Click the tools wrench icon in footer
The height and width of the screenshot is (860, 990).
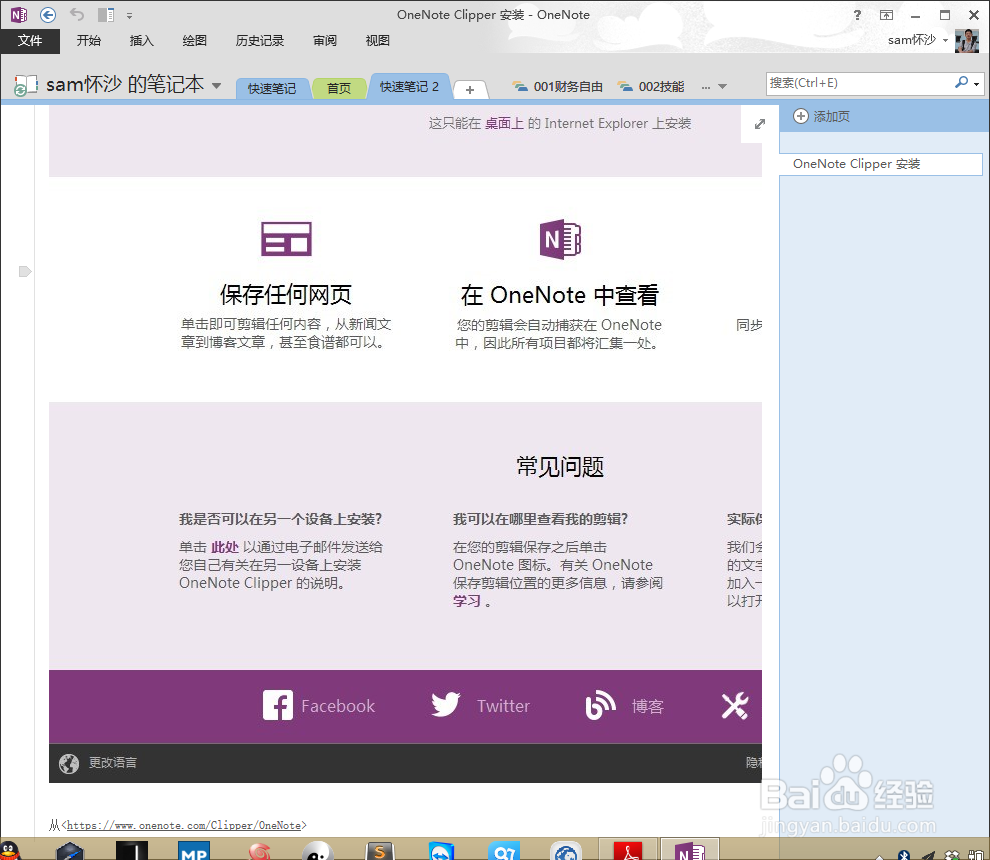735,705
